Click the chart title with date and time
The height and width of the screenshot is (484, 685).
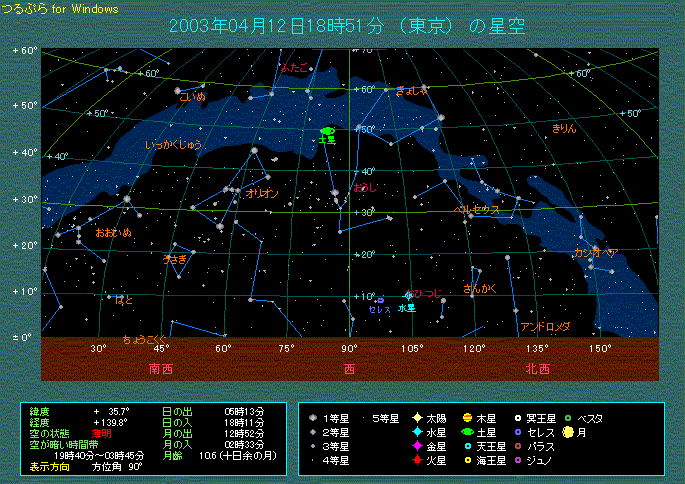point(349,27)
